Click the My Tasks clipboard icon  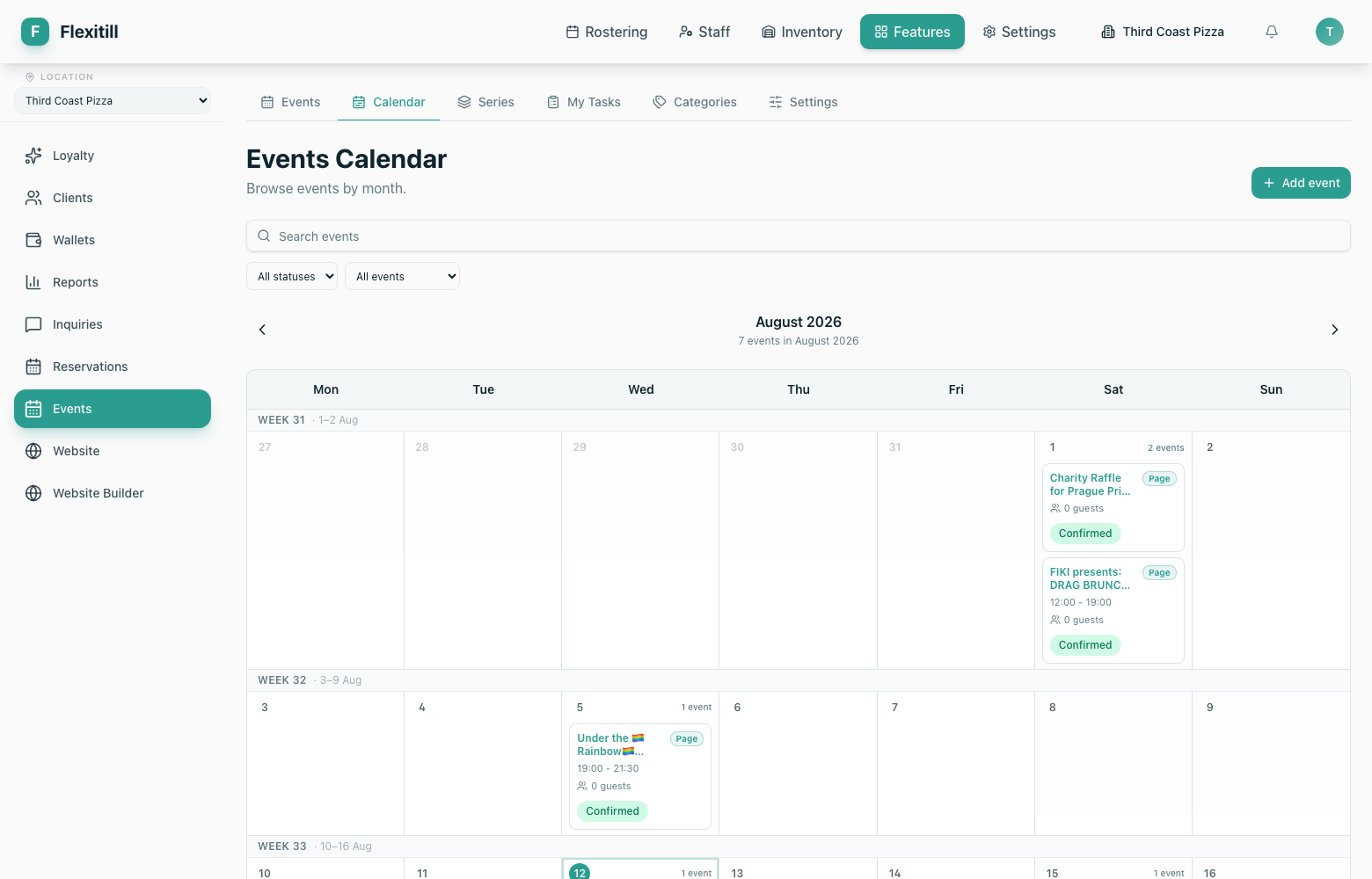(x=553, y=102)
